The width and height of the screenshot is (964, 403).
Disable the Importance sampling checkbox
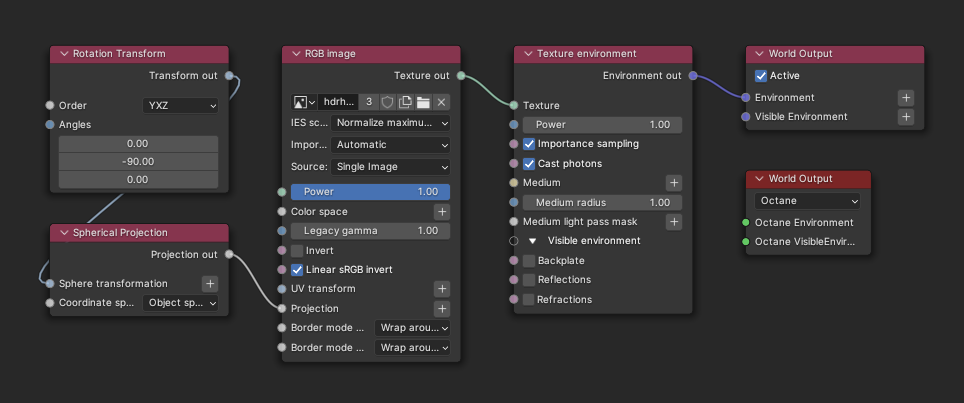530,144
